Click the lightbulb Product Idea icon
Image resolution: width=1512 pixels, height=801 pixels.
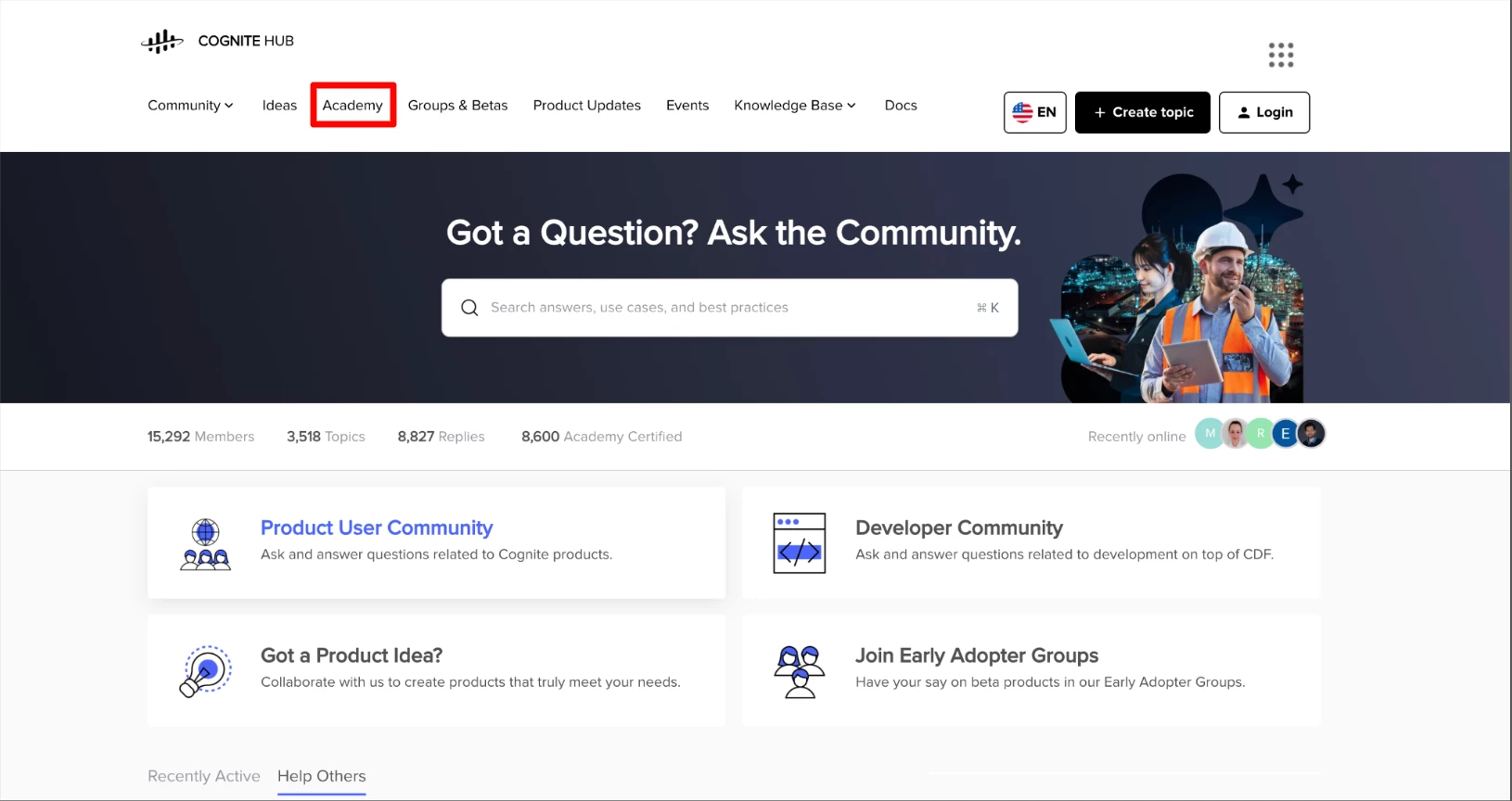coord(205,671)
